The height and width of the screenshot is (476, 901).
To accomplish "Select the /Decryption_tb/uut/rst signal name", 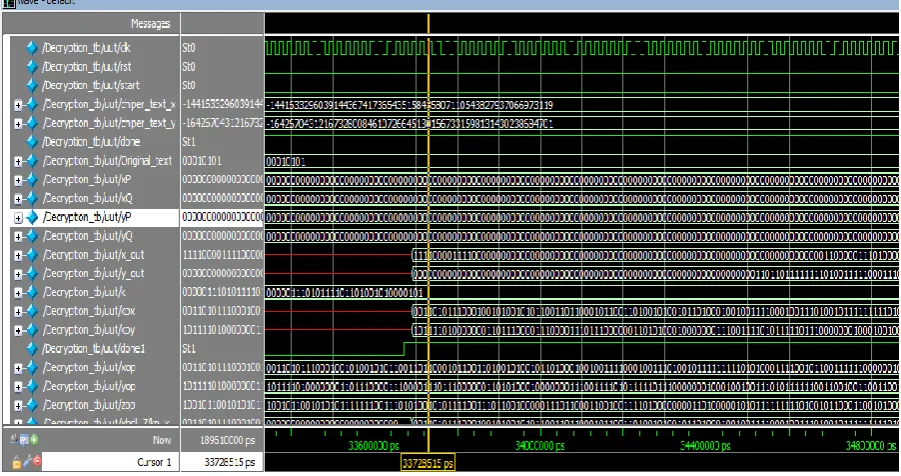I will 87,67.
